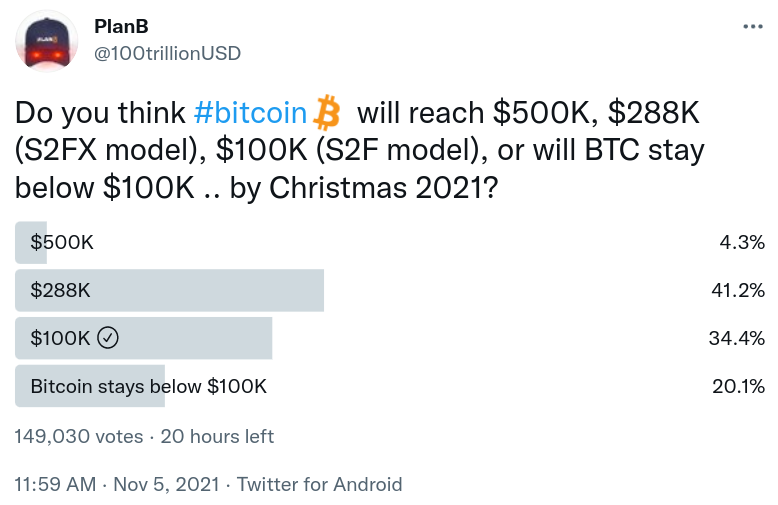Viewport: 778px width, 505px height.
Task: Open the @100trillionUSD handle
Action: click(167, 54)
